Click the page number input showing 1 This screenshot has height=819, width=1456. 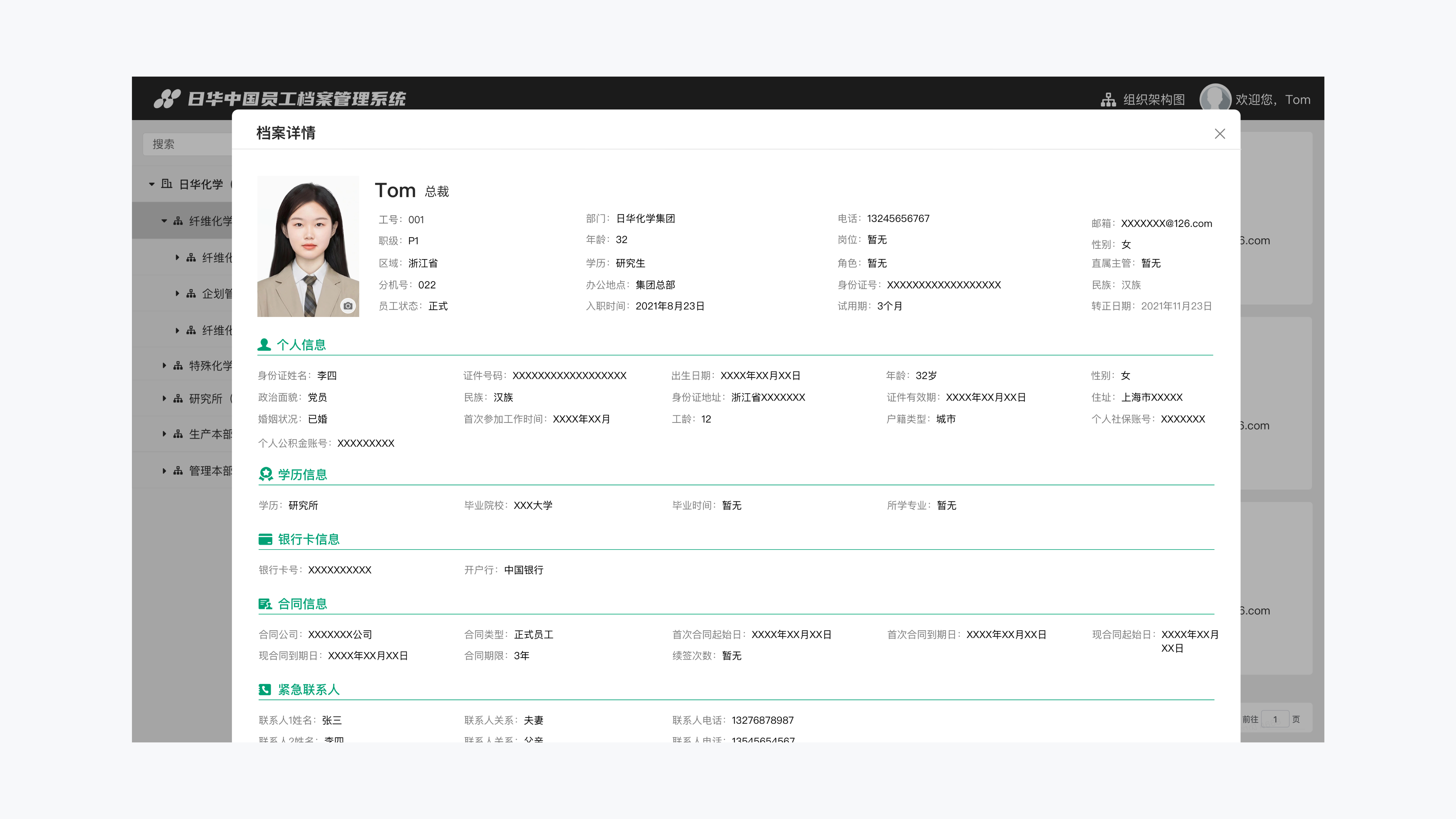[x=1275, y=719]
